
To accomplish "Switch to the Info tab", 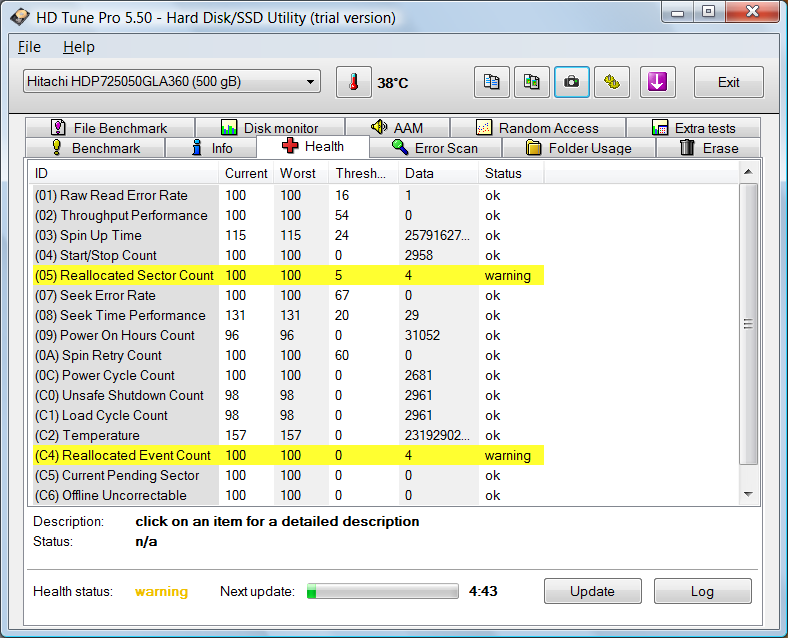I will 211,148.
